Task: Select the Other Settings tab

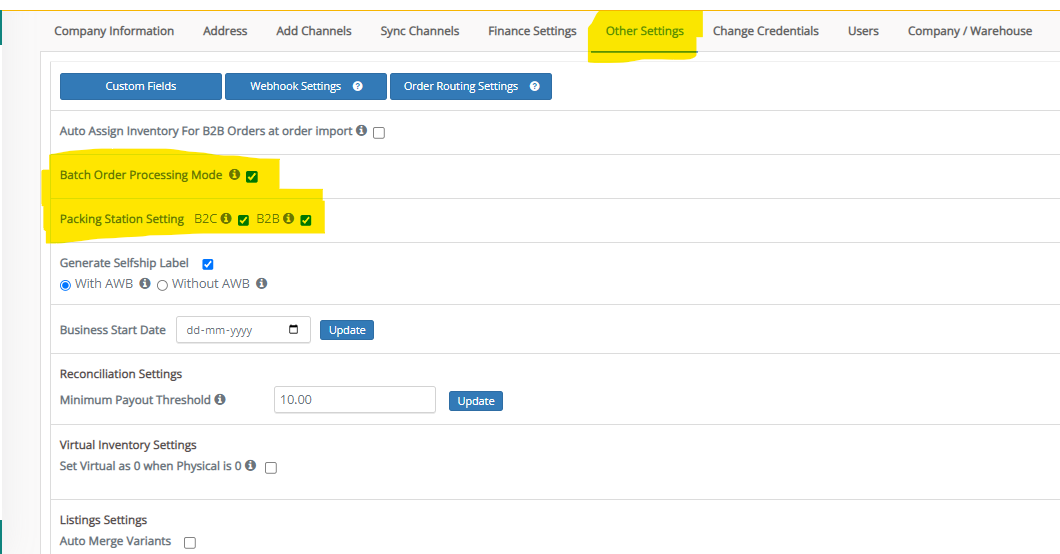Action: tap(644, 31)
